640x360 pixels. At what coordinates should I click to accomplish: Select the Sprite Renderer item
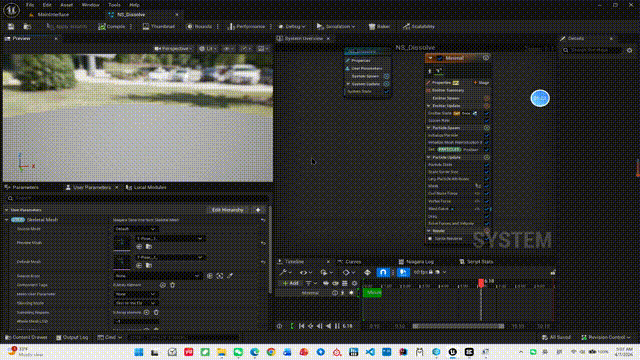point(448,239)
